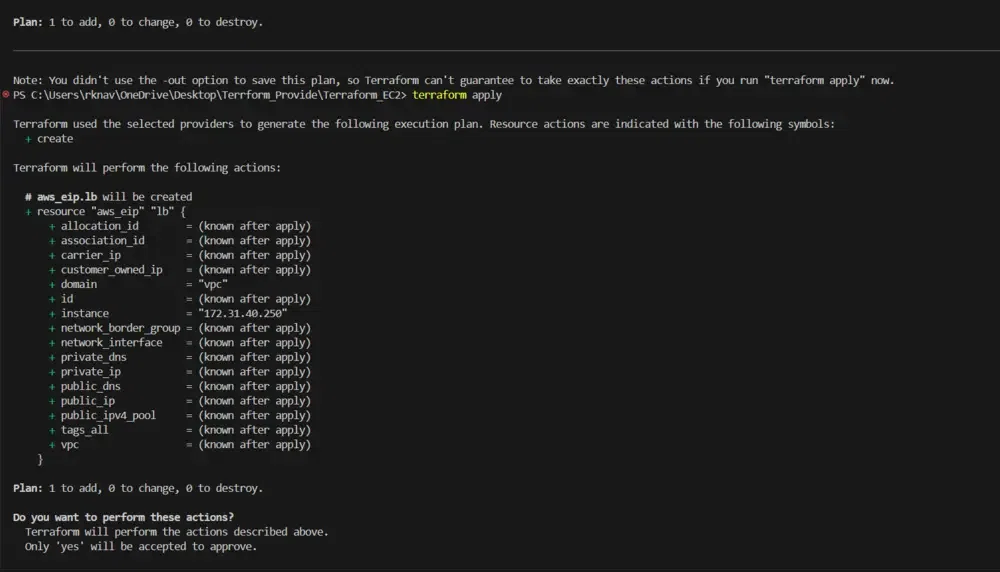
Task: Click the 'aws_eip.lb will be created' heading
Action: [114, 197]
